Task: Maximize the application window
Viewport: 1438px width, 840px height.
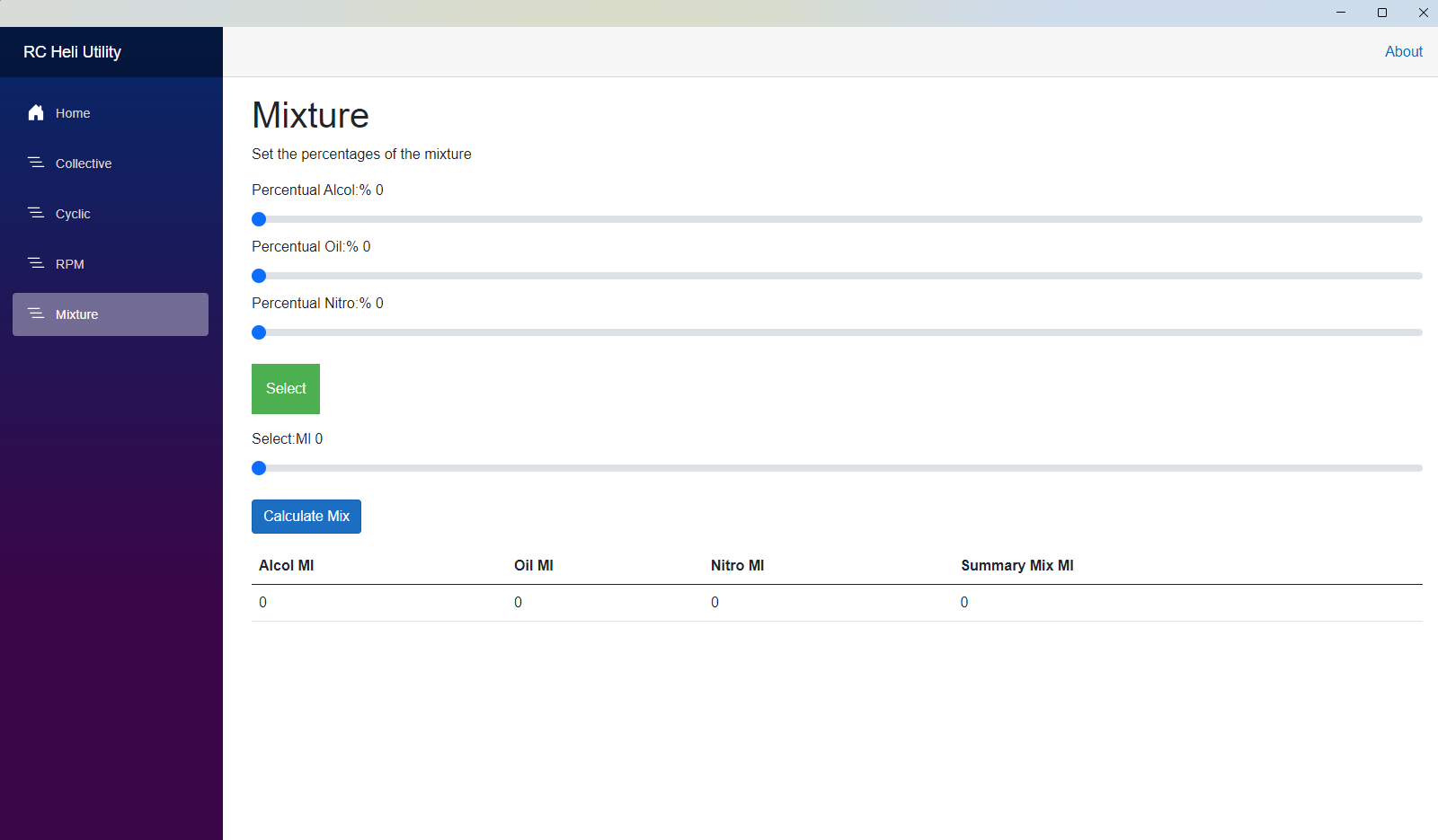Action: [1382, 13]
